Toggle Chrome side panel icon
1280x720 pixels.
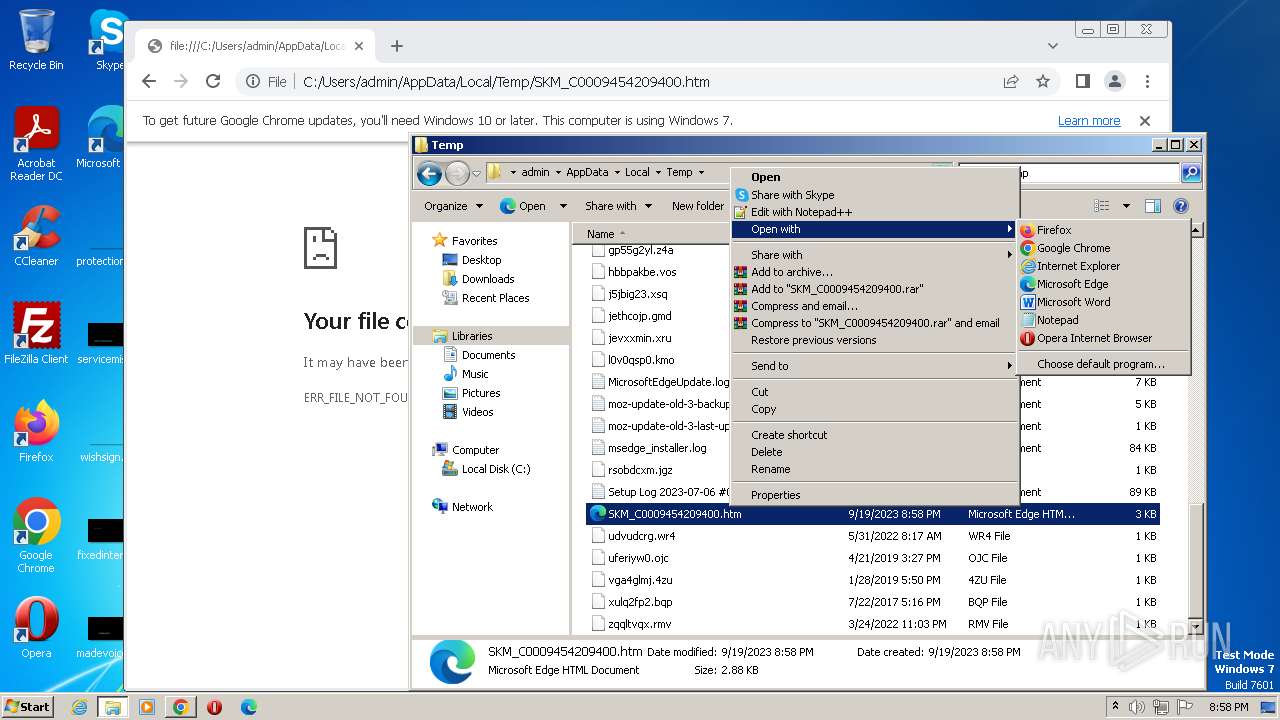[x=1082, y=82]
